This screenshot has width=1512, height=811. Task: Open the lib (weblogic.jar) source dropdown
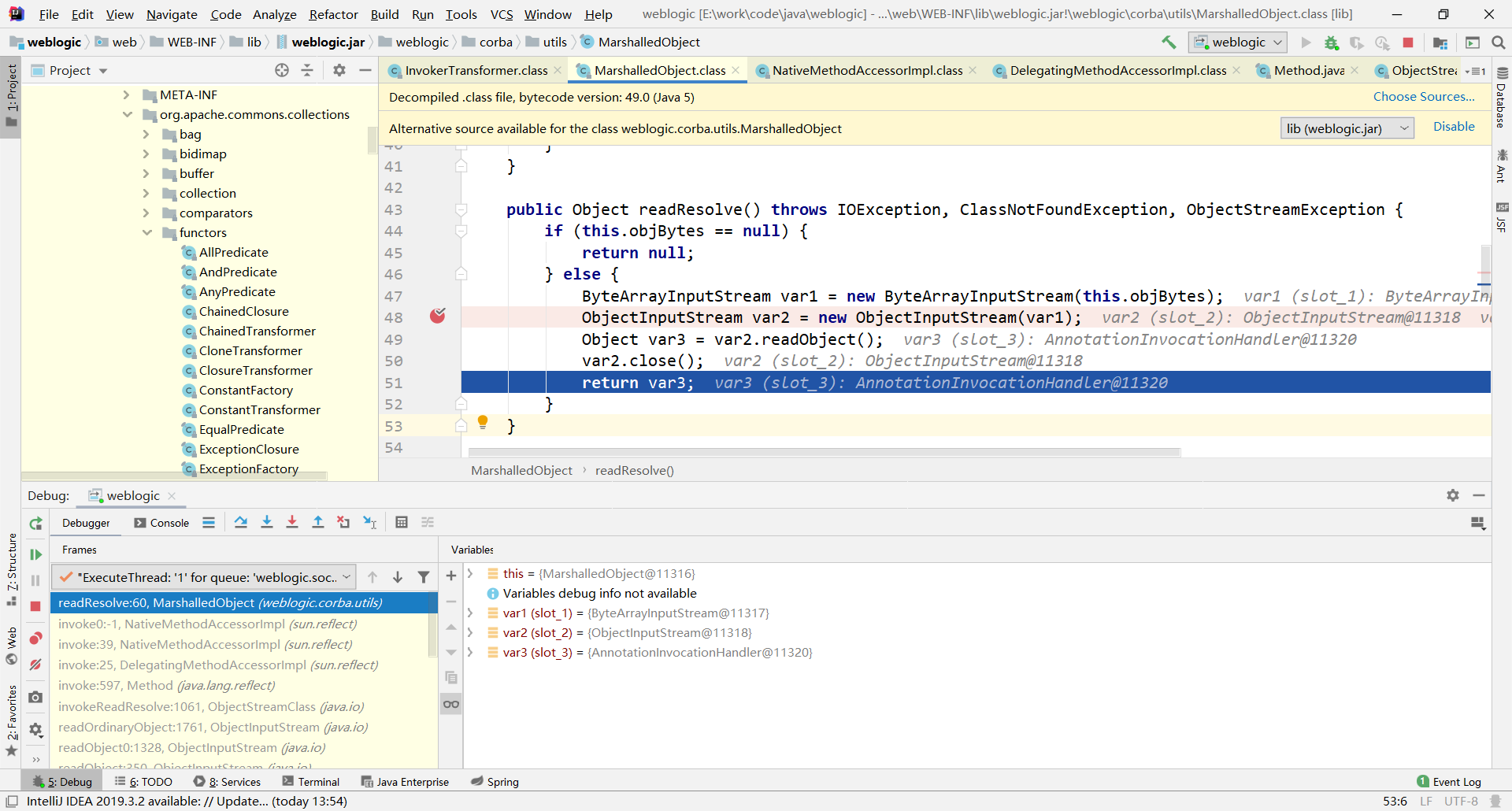(x=1347, y=128)
